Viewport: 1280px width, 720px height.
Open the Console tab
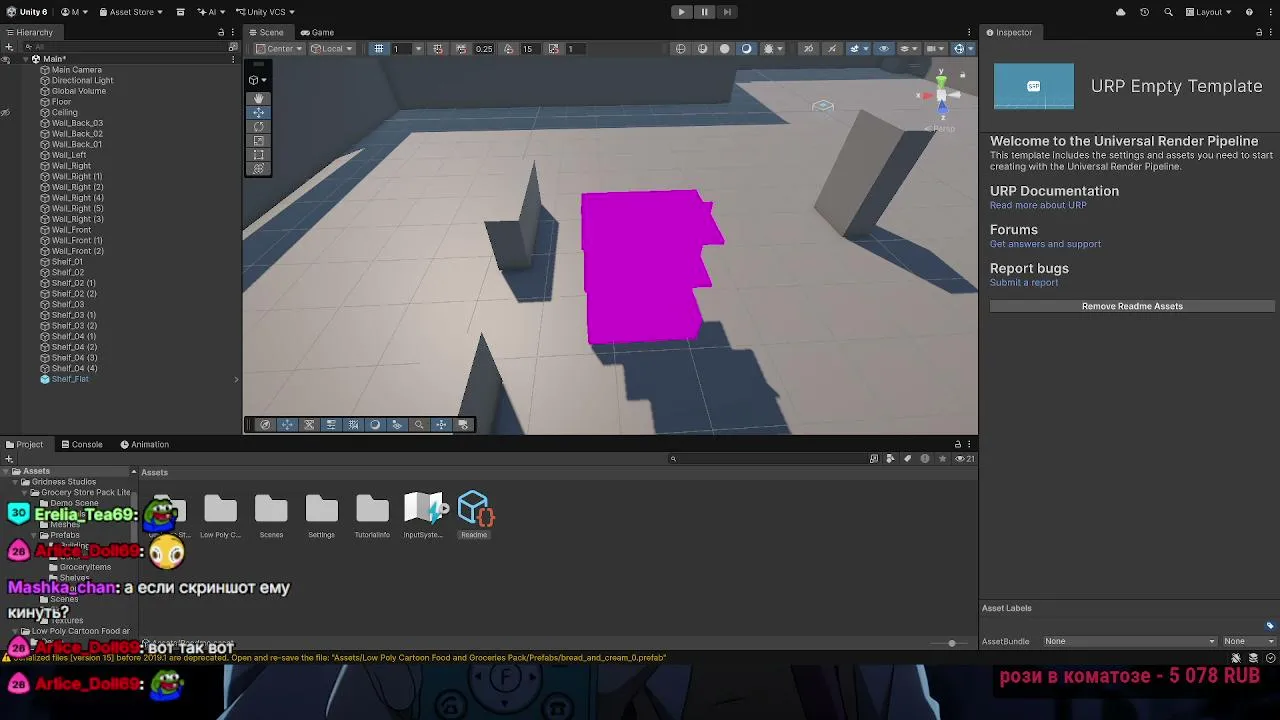click(x=82, y=445)
